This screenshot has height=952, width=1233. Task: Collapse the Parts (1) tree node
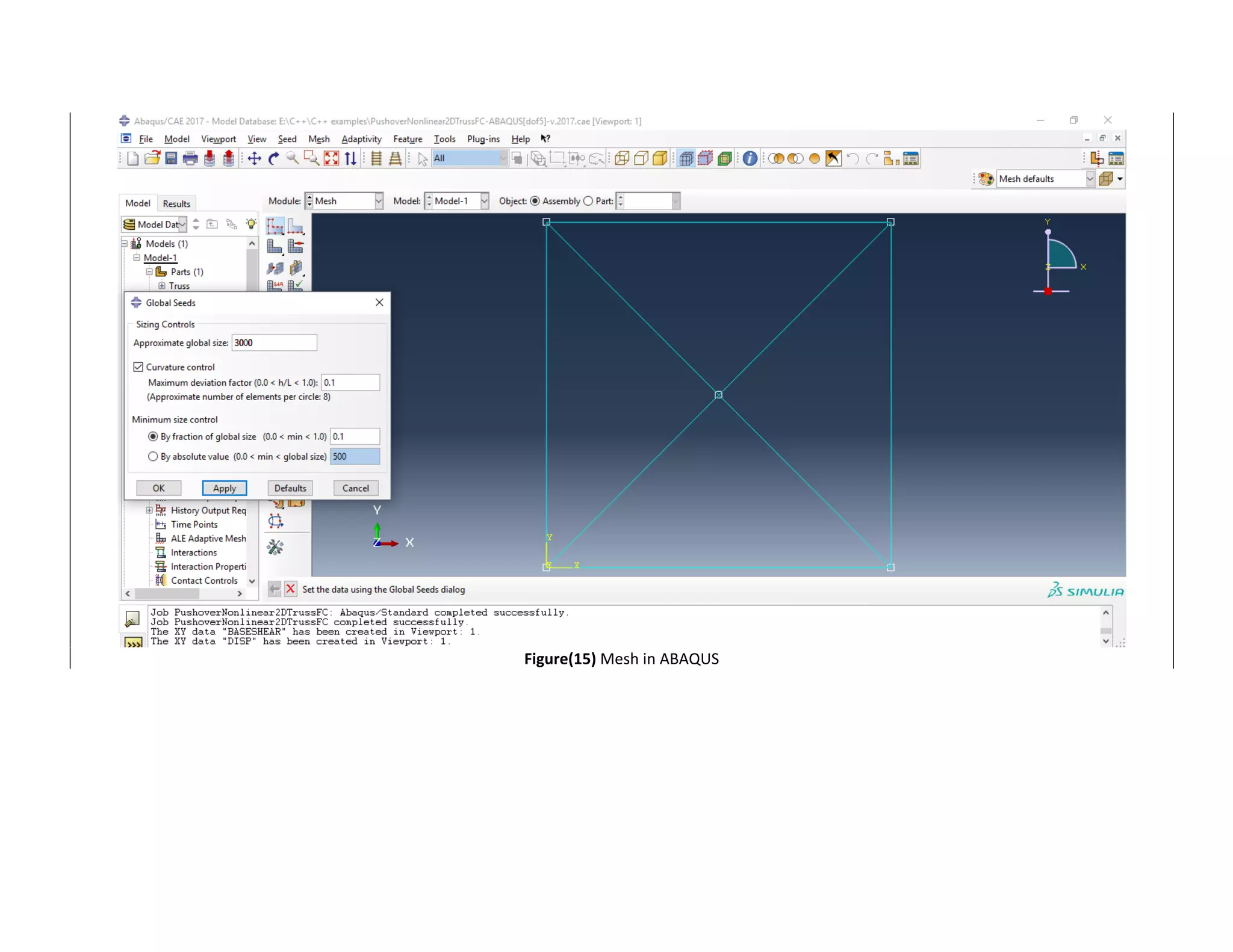pos(149,272)
